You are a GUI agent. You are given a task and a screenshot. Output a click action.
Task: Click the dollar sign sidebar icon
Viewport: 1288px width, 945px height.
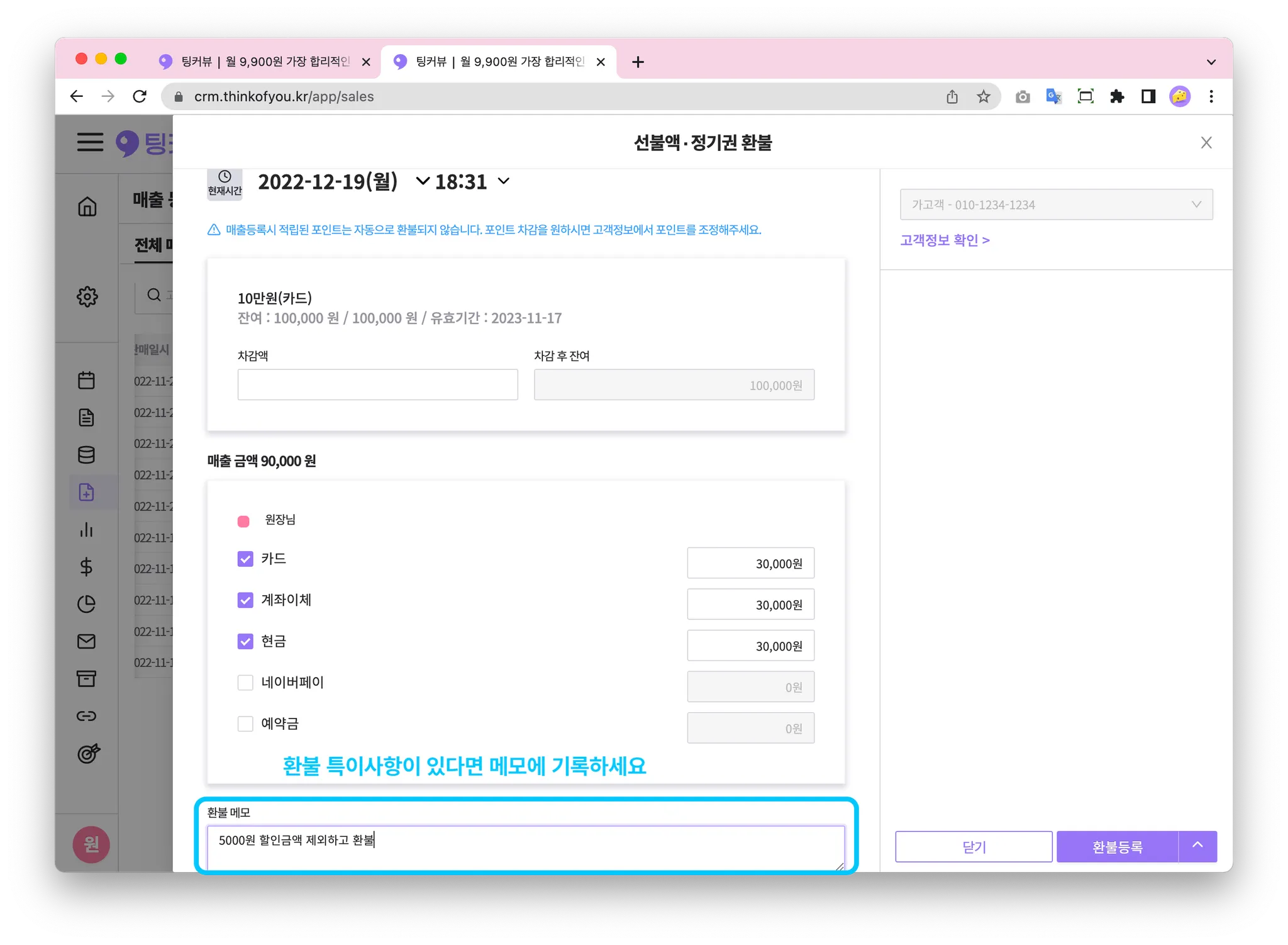click(87, 567)
